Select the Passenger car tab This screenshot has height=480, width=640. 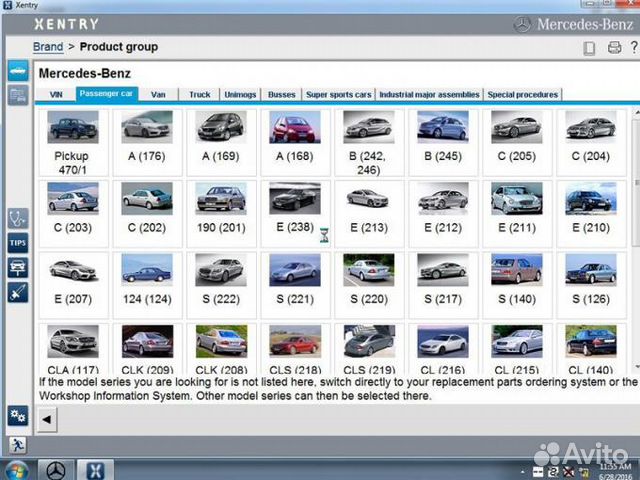pyautogui.click(x=107, y=94)
